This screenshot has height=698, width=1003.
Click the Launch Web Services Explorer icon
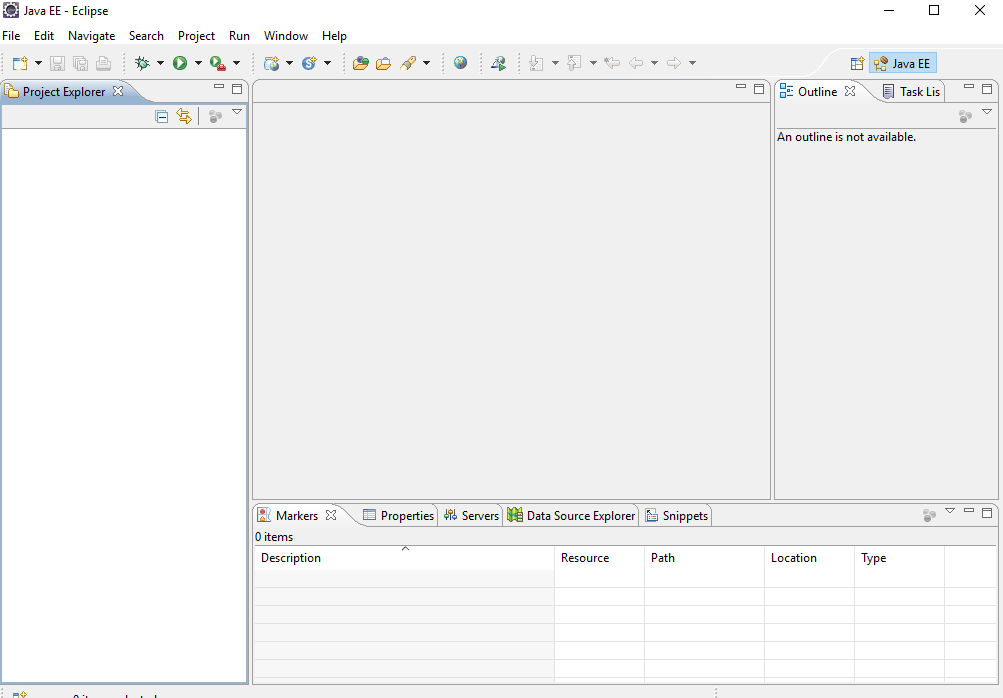click(498, 63)
